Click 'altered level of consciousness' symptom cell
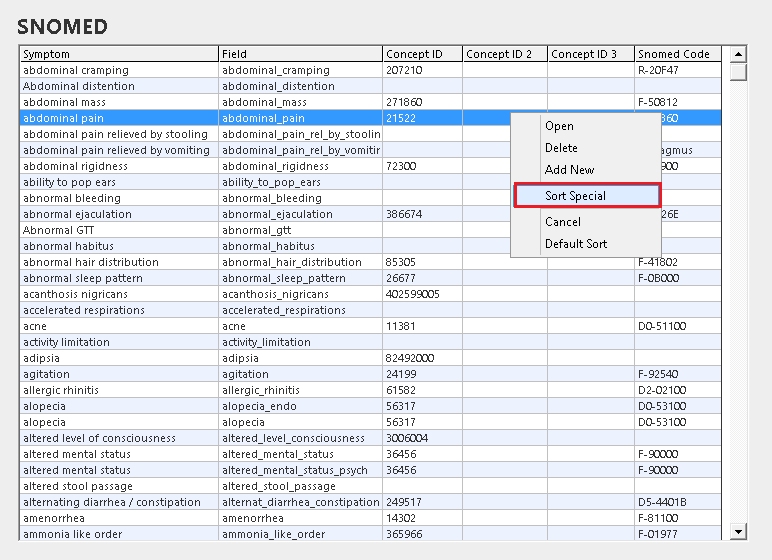The width and height of the screenshot is (772, 560). coord(119,438)
